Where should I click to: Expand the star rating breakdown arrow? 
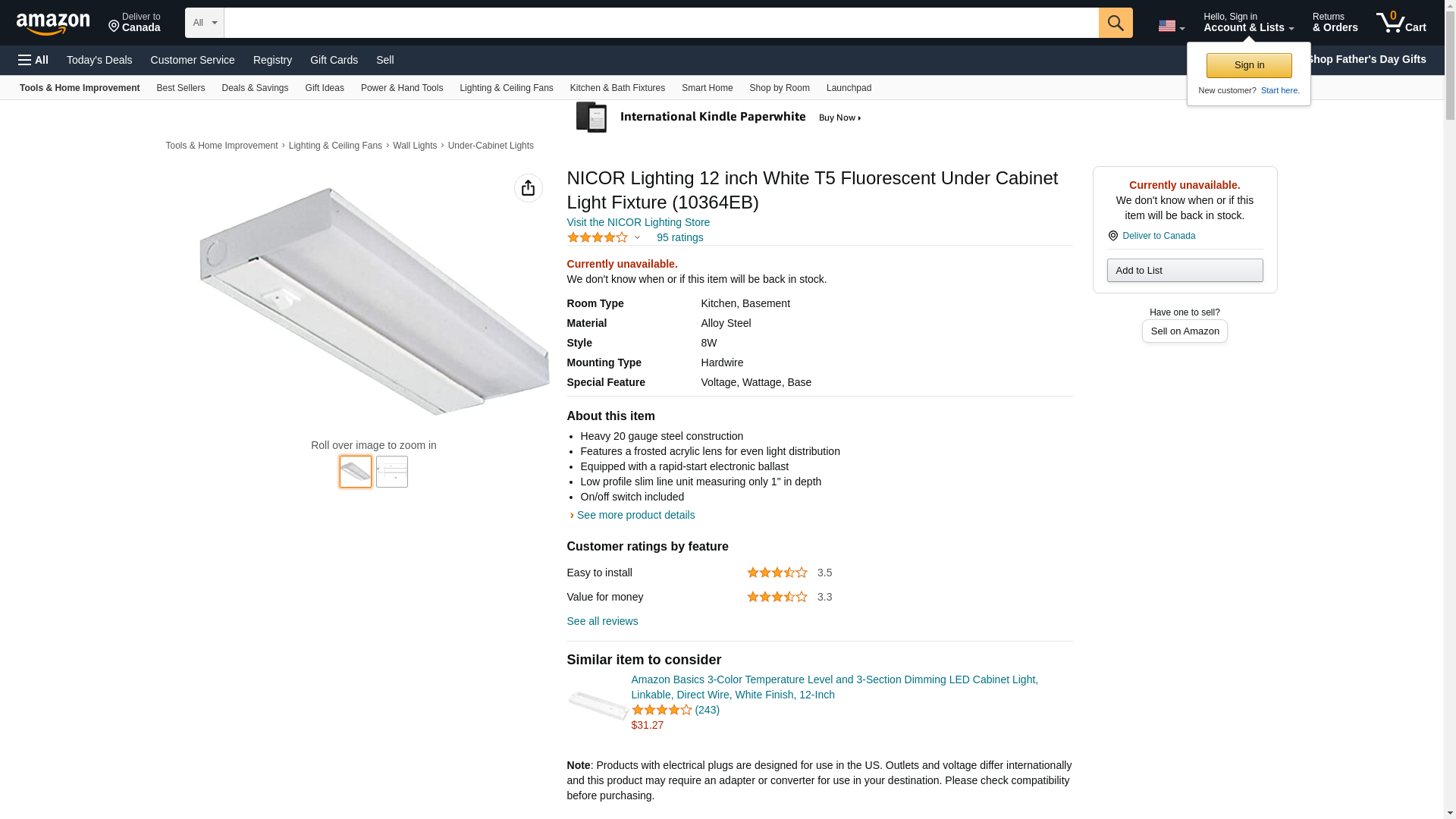[x=637, y=237]
